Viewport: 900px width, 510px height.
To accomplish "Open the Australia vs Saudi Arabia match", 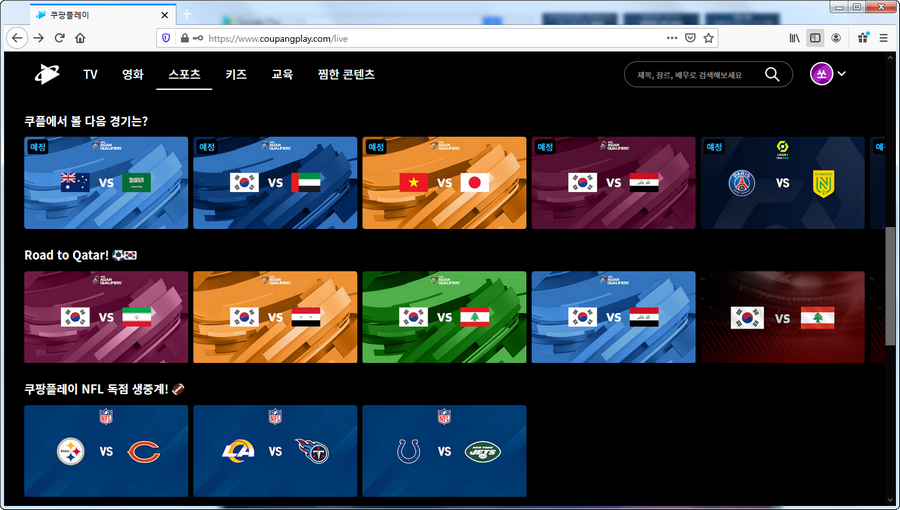I will [106, 182].
